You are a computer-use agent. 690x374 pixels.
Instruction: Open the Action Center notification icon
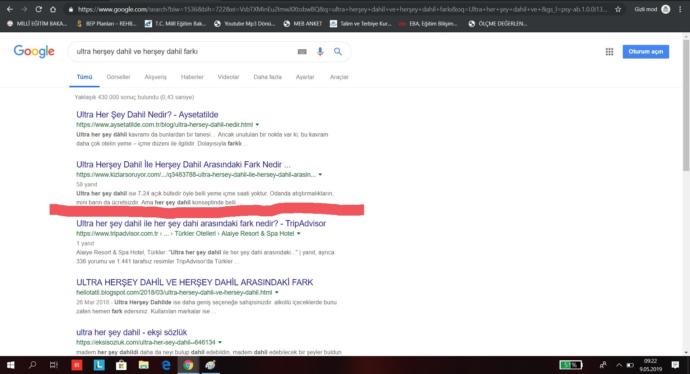675,365
